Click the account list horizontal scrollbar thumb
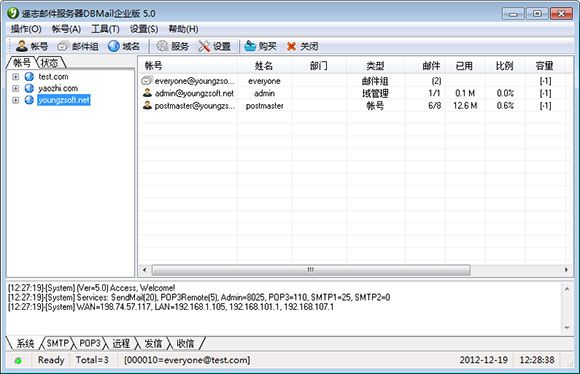The image size is (580, 374). [x=311, y=270]
